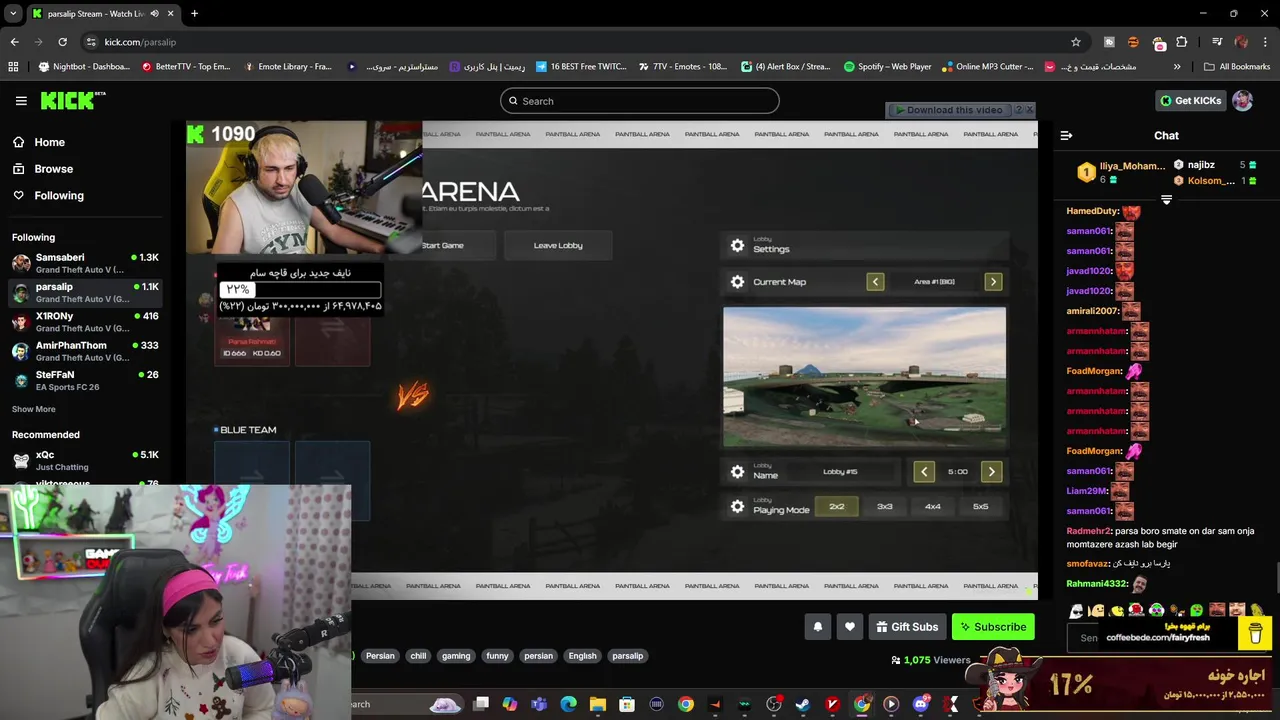This screenshot has width=1280, height=720.
Task: Open the Chrome apps grid in bookmarks bar
Action: [x=13, y=67]
